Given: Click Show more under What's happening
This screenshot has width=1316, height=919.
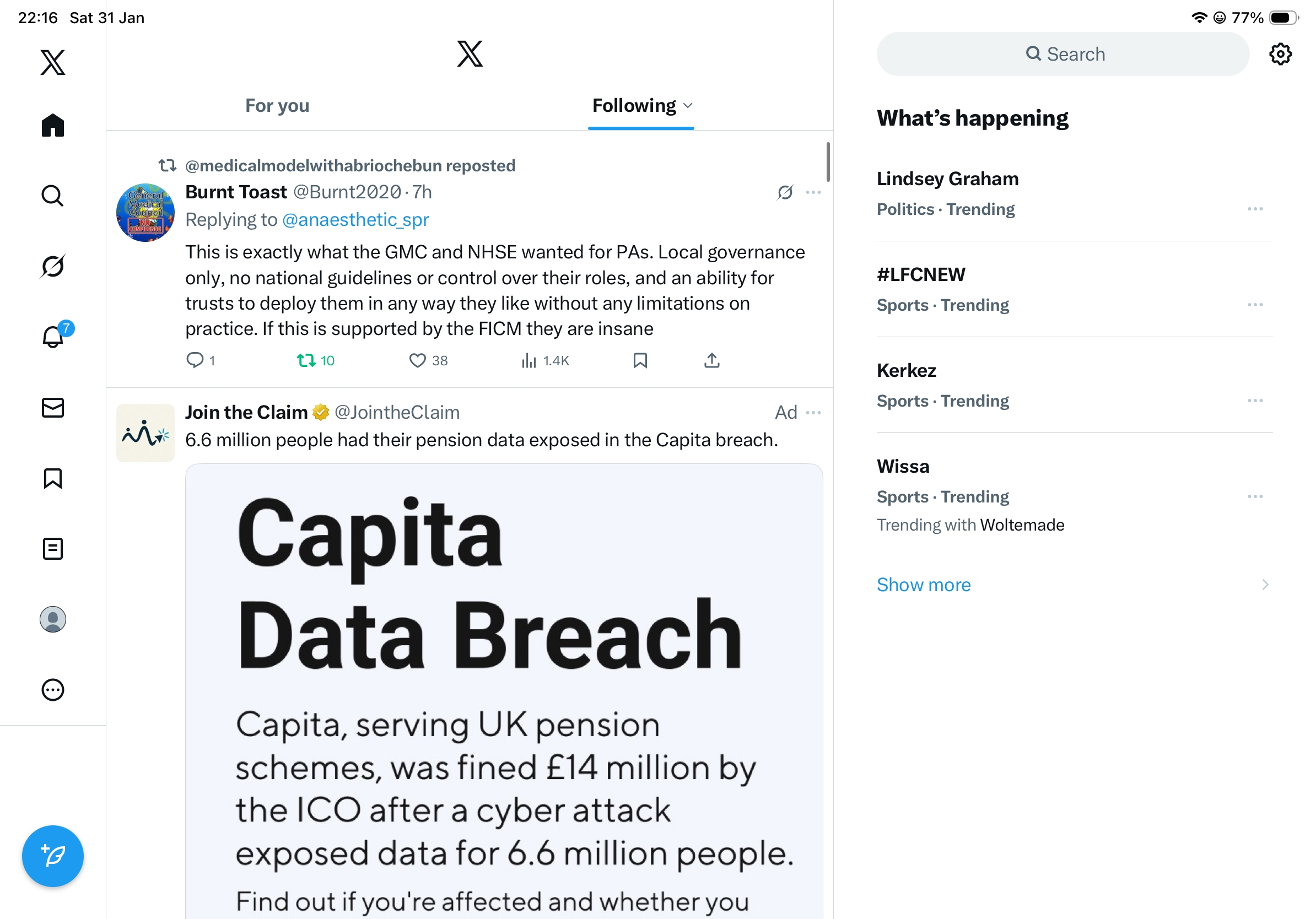Looking at the screenshot, I should 924,585.
